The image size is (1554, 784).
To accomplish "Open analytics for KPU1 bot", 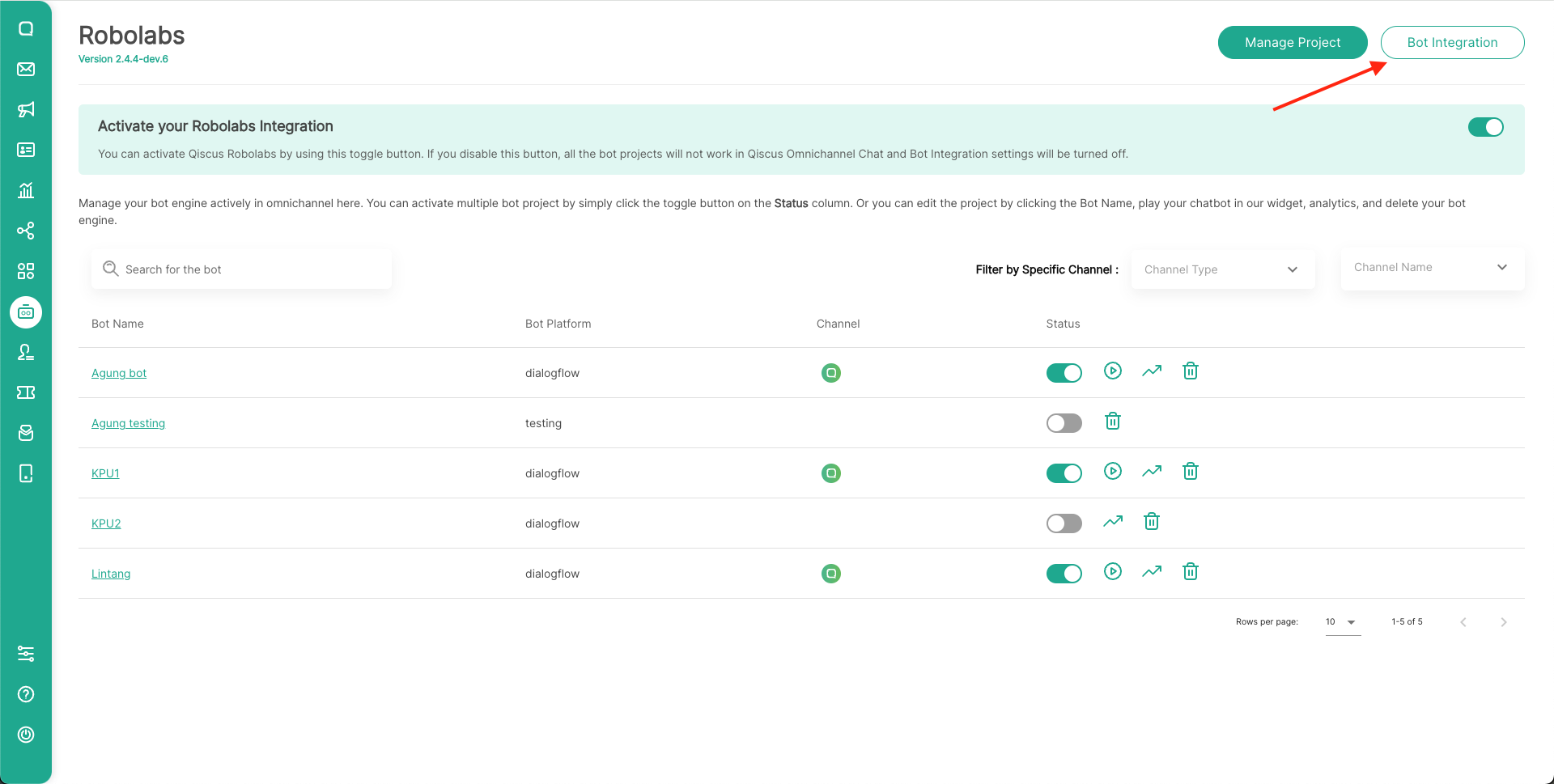I will [1152, 471].
